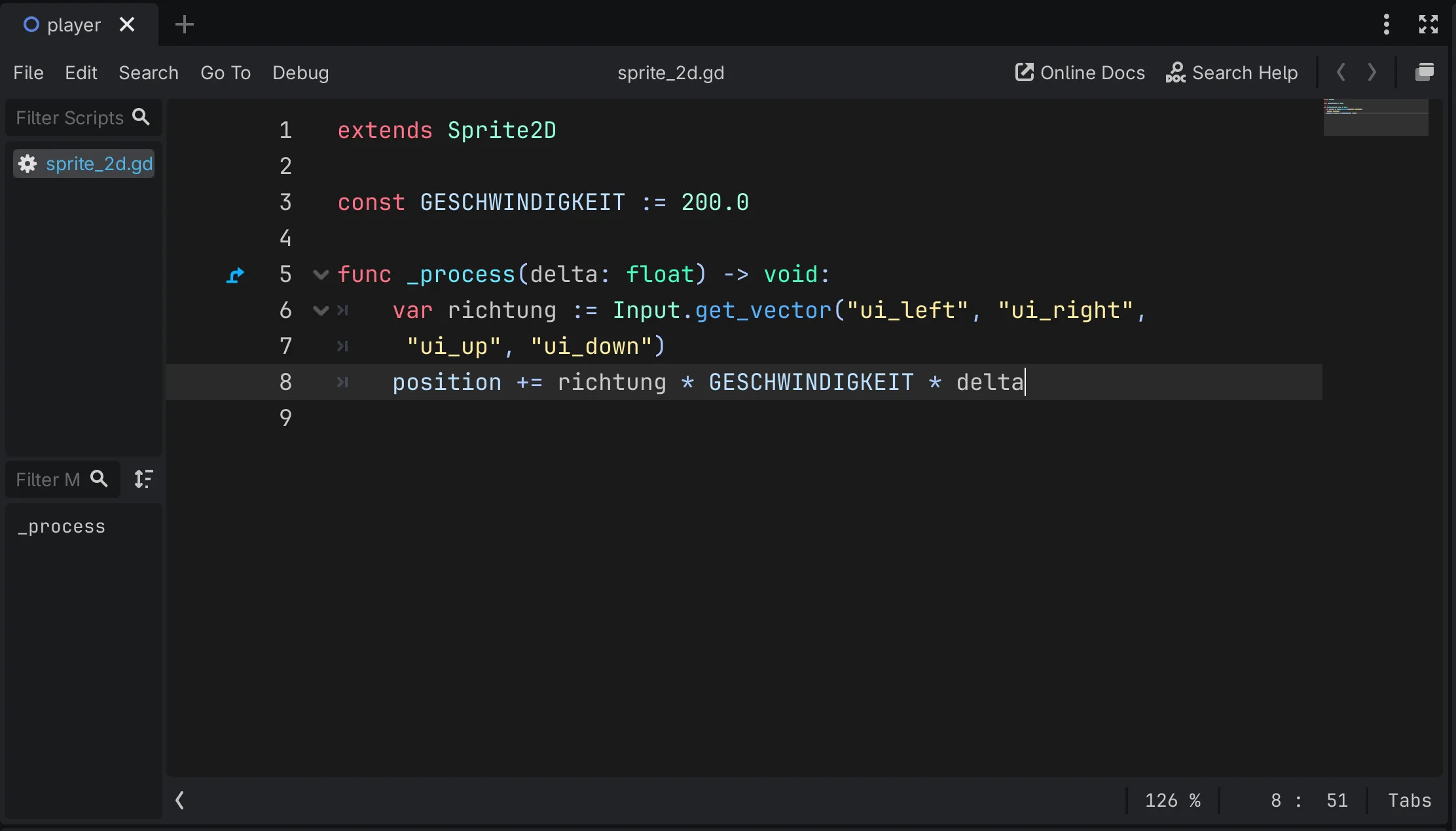Click the Filter Methods field

(x=63, y=480)
